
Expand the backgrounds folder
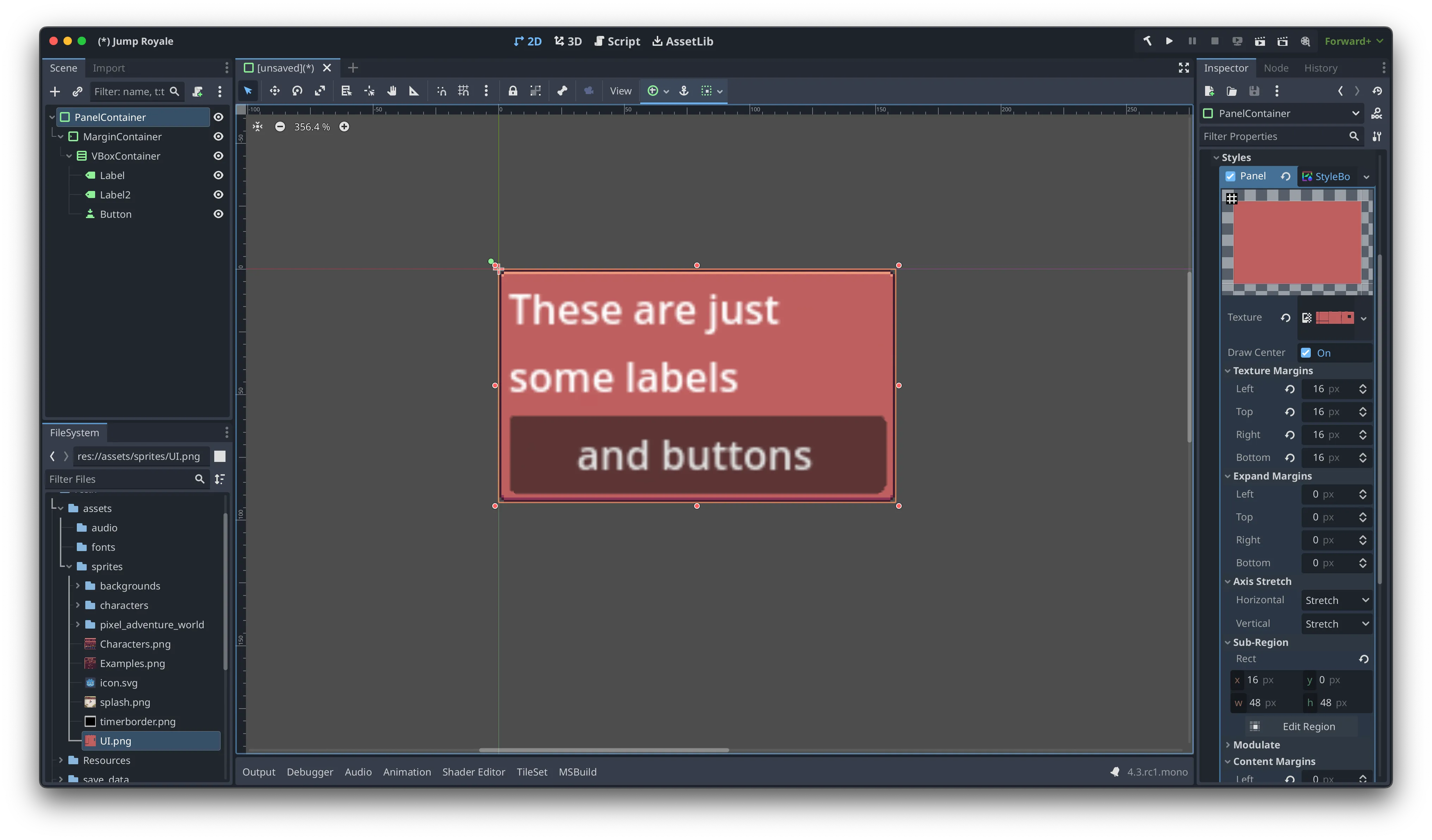click(78, 586)
